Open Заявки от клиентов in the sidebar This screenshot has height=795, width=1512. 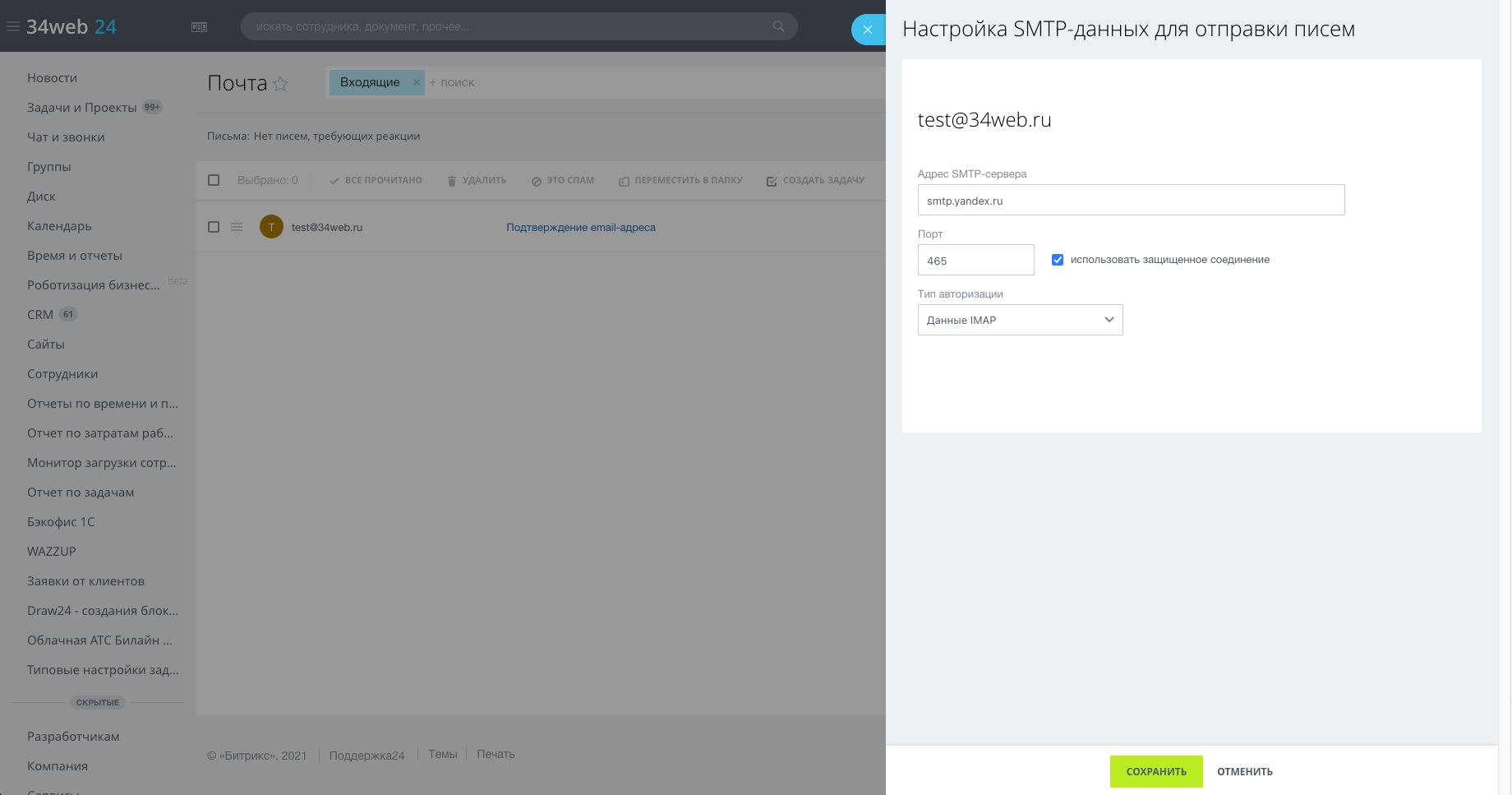point(85,581)
